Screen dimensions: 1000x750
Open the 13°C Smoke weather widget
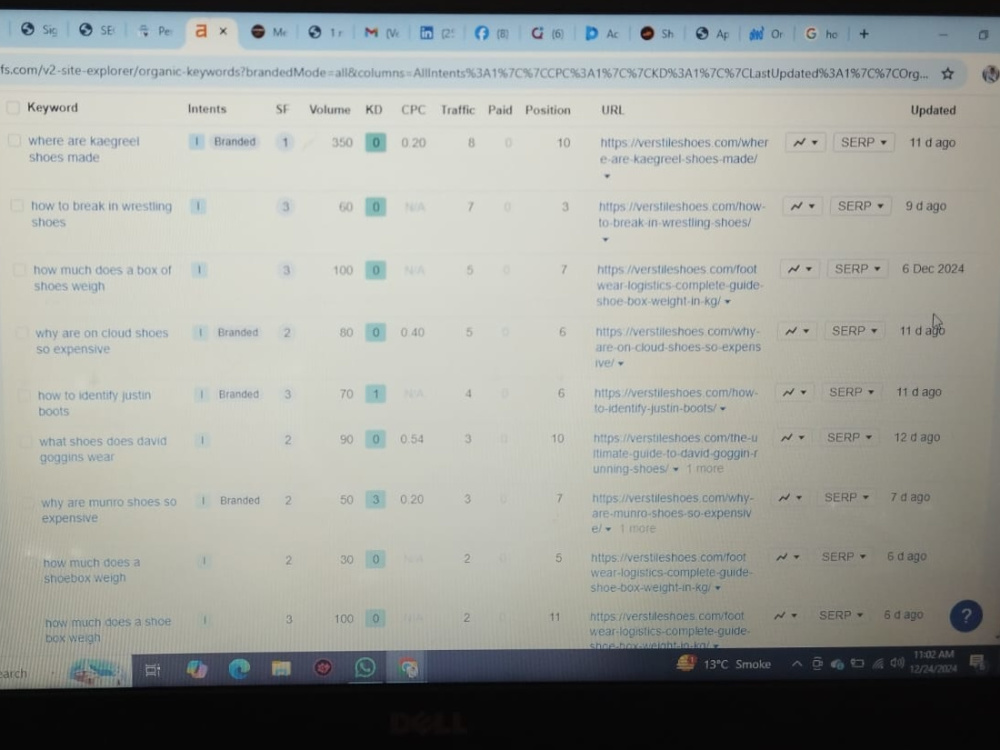tap(724, 664)
